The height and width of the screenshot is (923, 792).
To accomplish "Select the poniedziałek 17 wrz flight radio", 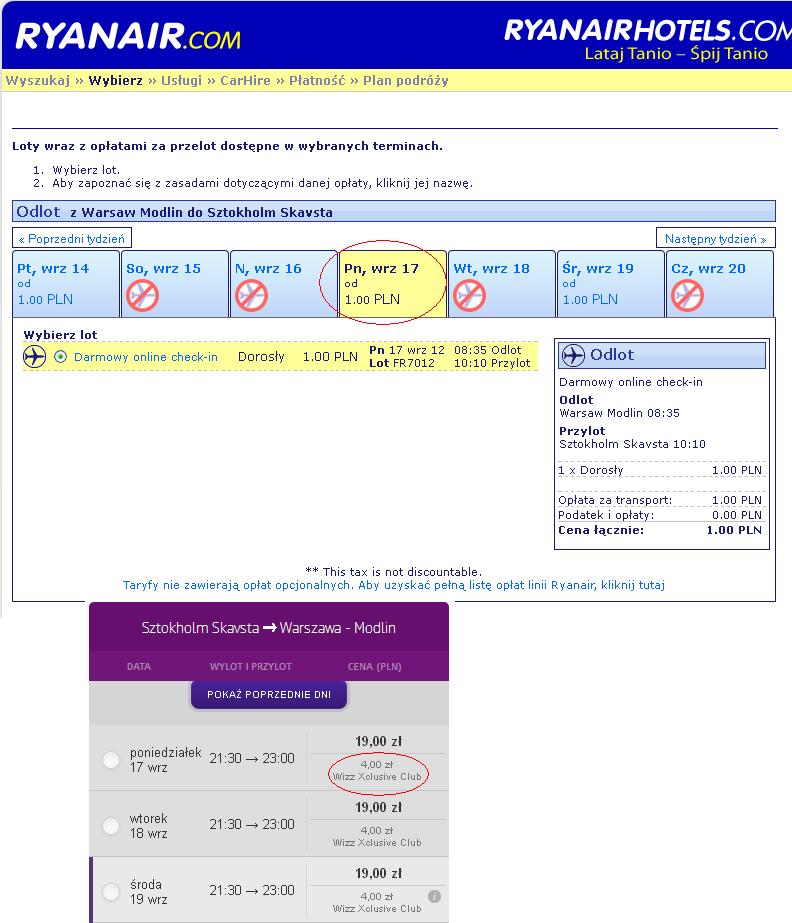I will point(111,759).
